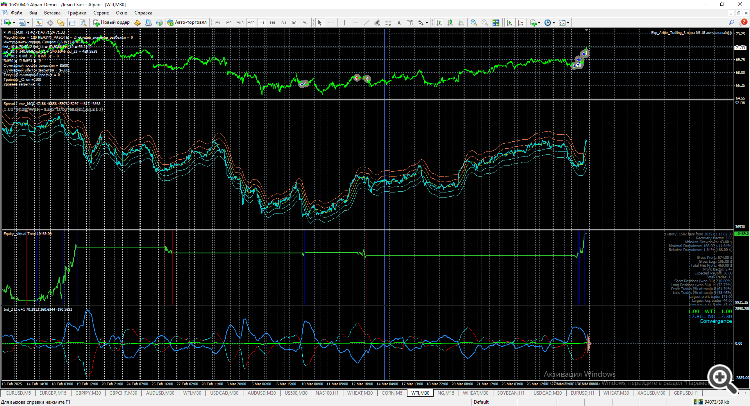This screenshot has width=750, height=406.
Task: Open the Окно menu
Action: (x=121, y=13)
